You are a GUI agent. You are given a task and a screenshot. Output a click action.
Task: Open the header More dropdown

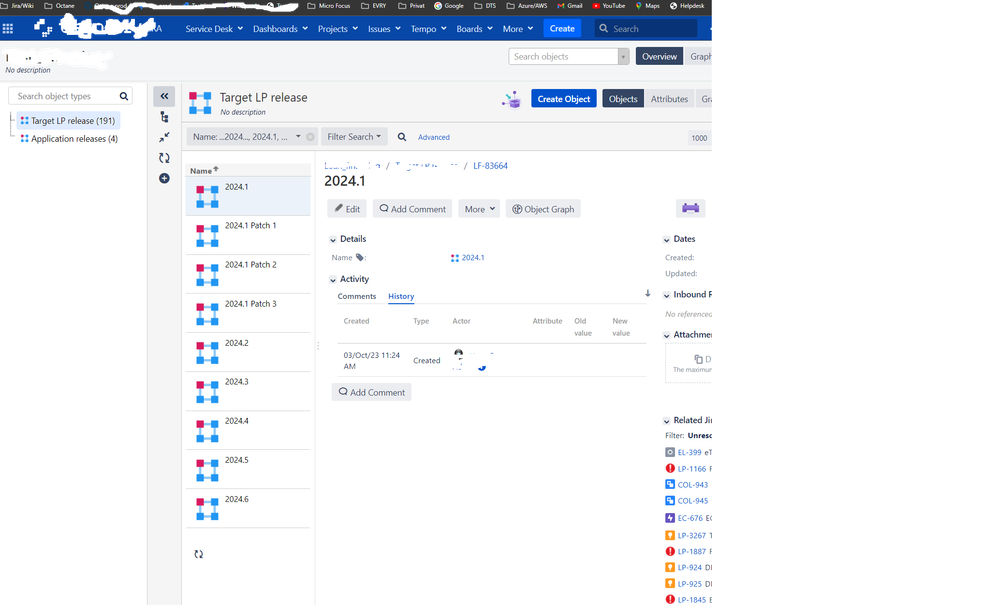point(517,29)
